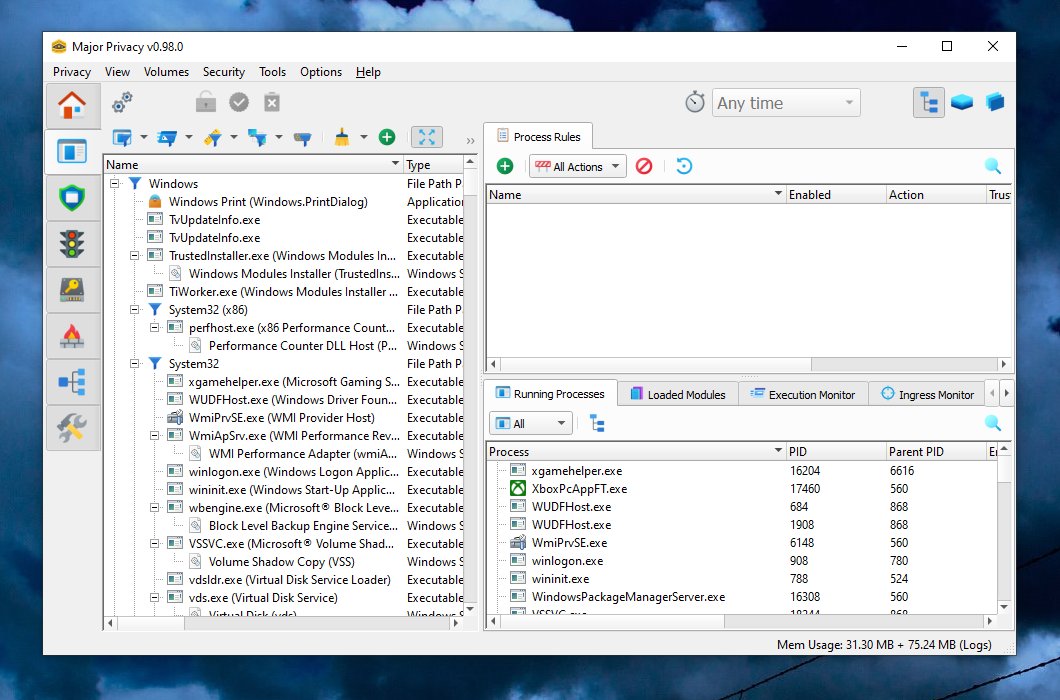
Task: Click the stopwatch icon beside Any time
Action: click(695, 103)
